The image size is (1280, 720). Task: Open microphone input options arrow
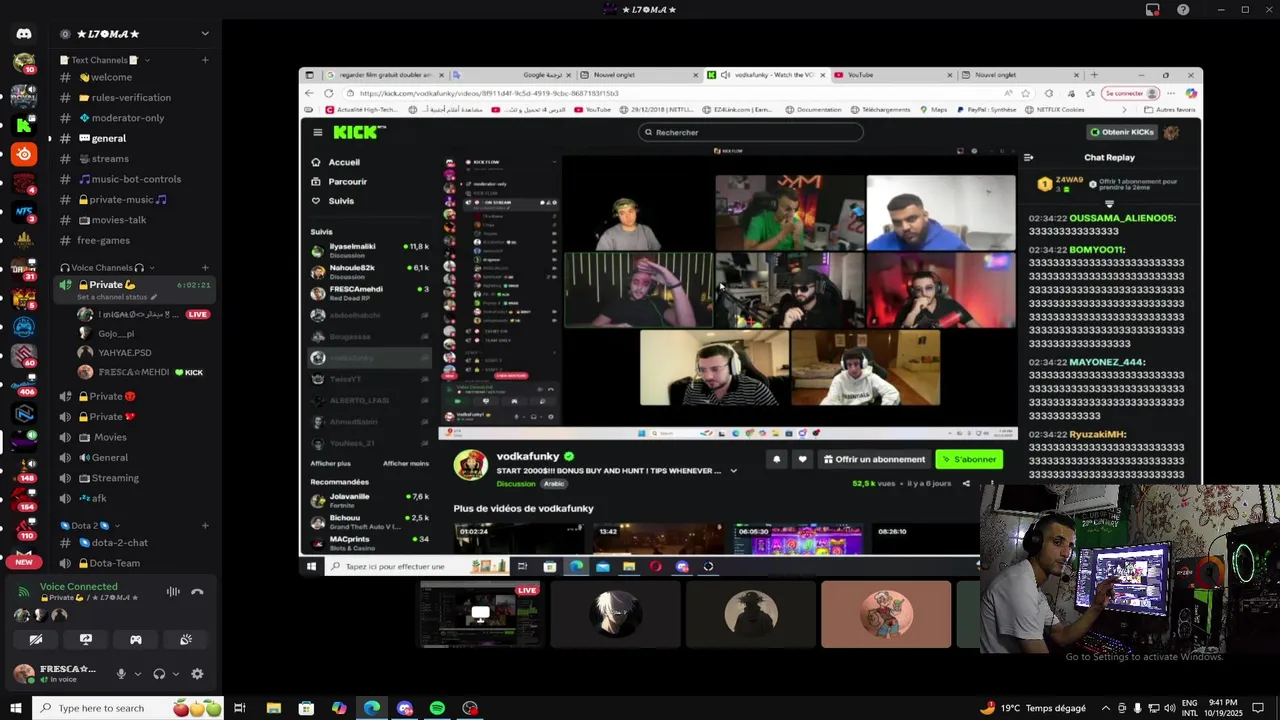[138, 674]
